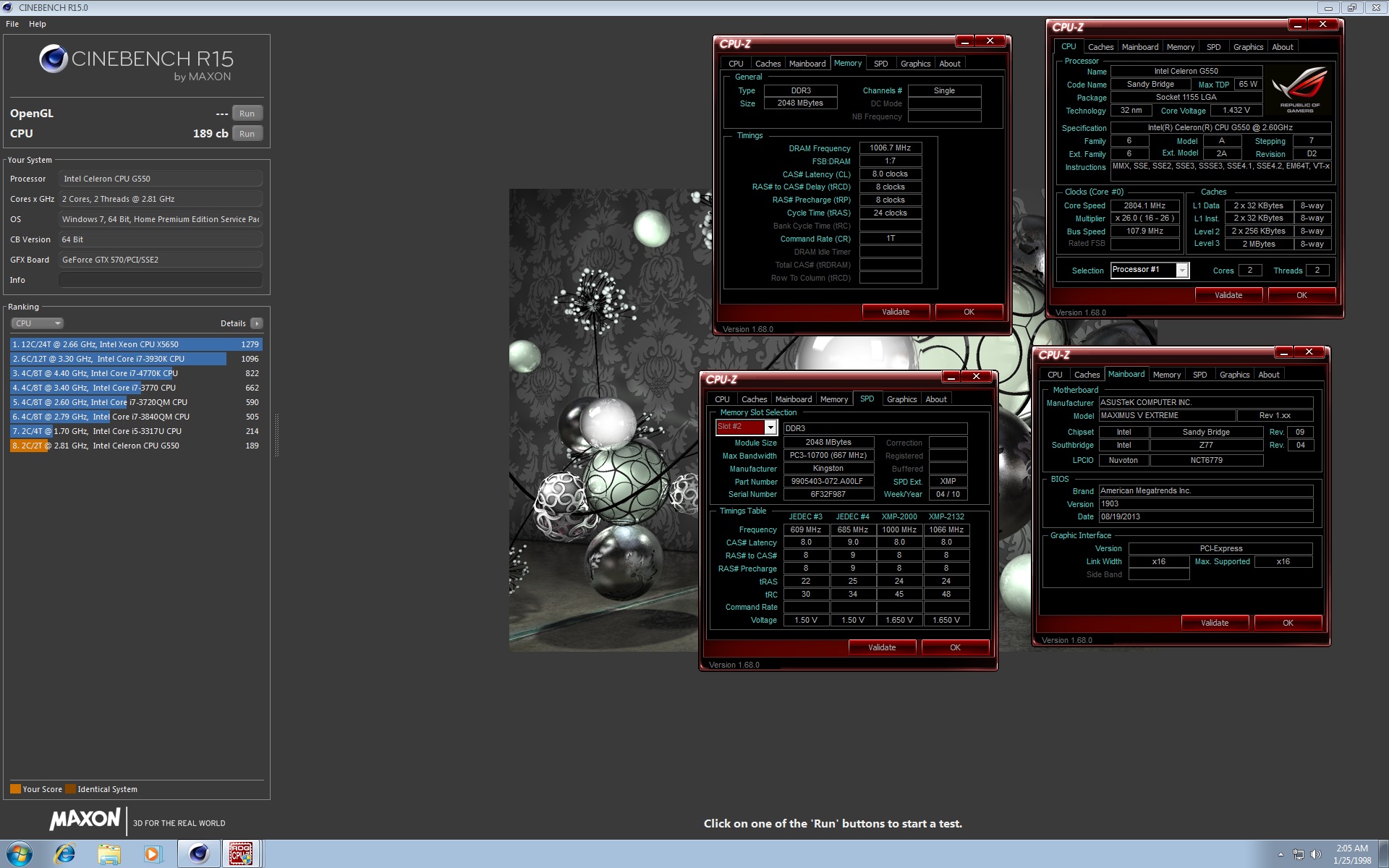Select ranking row Intel Xeon CPU X5650
The height and width of the screenshot is (868, 1389).
[x=136, y=344]
